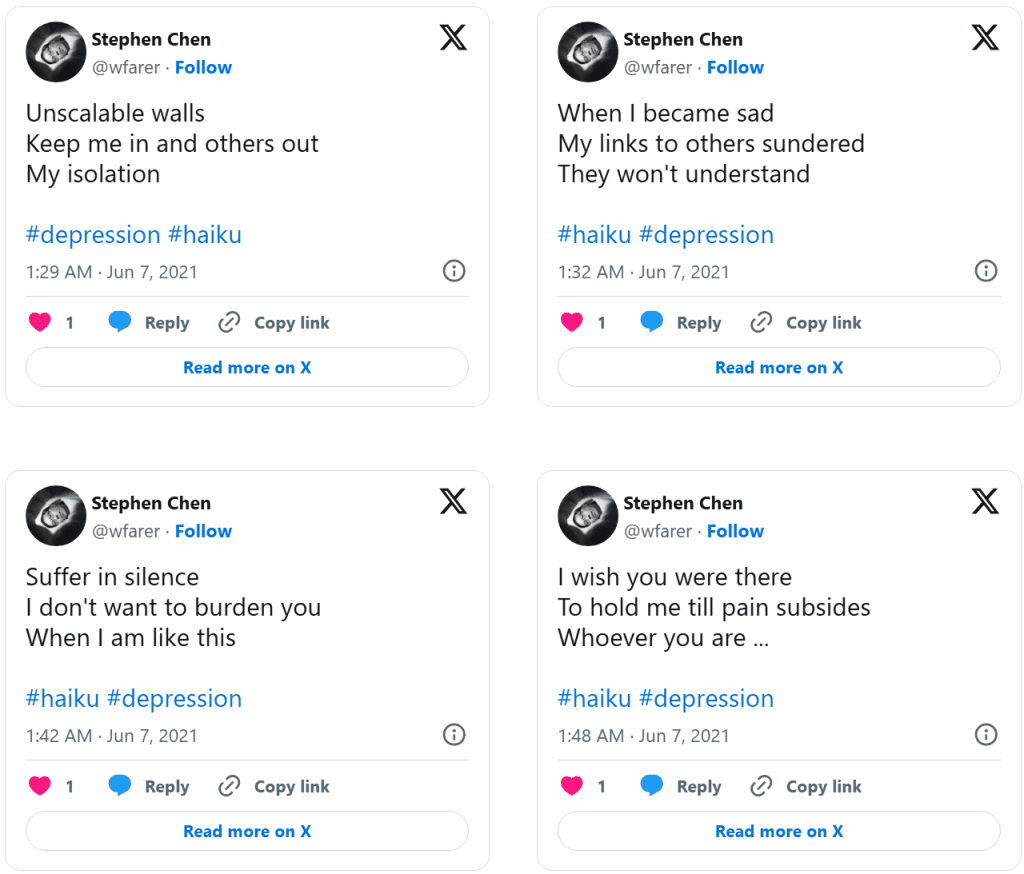1024x874 pixels.
Task: Click the heart on the "Suffer in silence" tweet
Action: click(40, 786)
